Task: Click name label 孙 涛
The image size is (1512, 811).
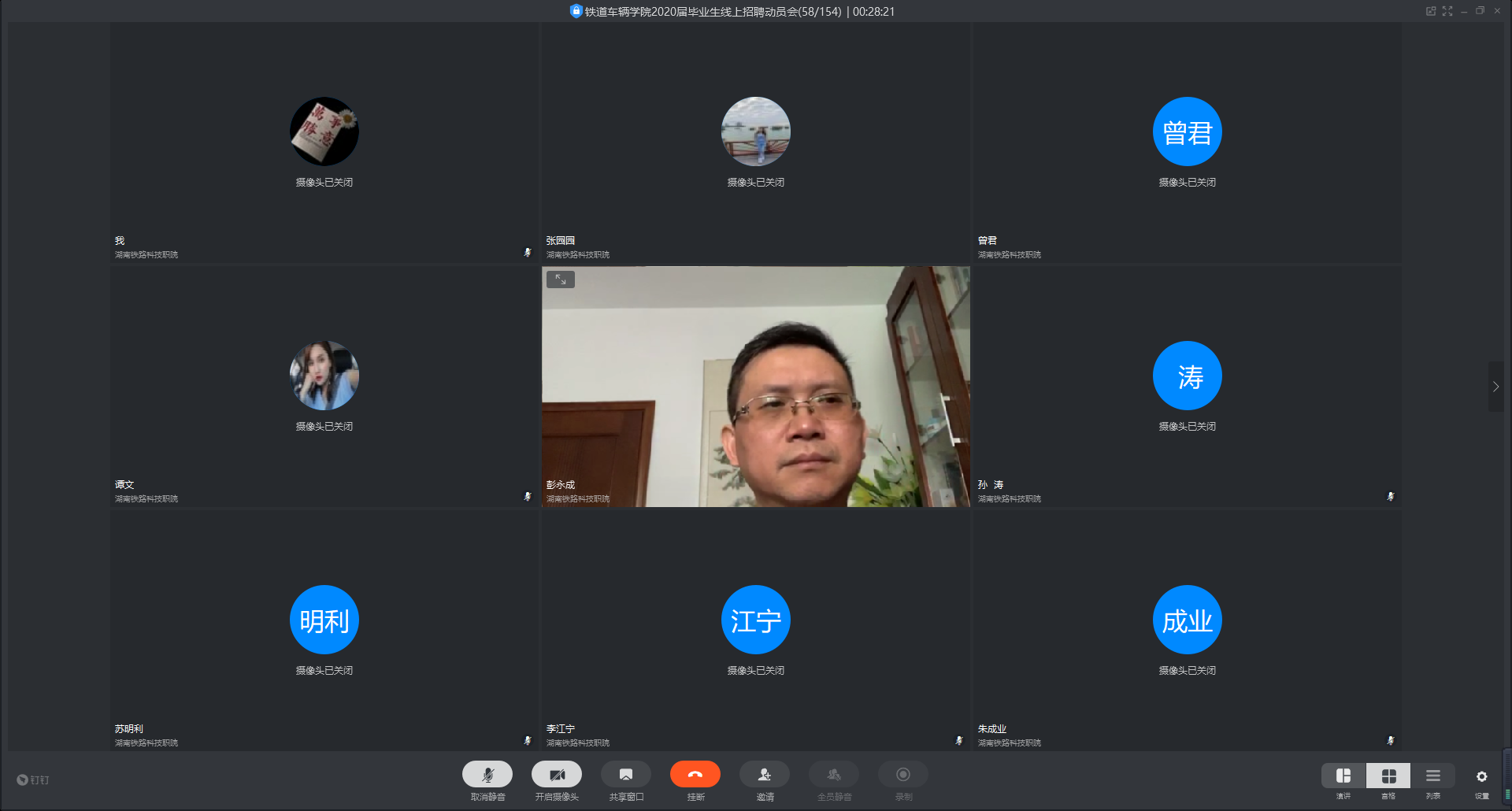Action: click(991, 484)
